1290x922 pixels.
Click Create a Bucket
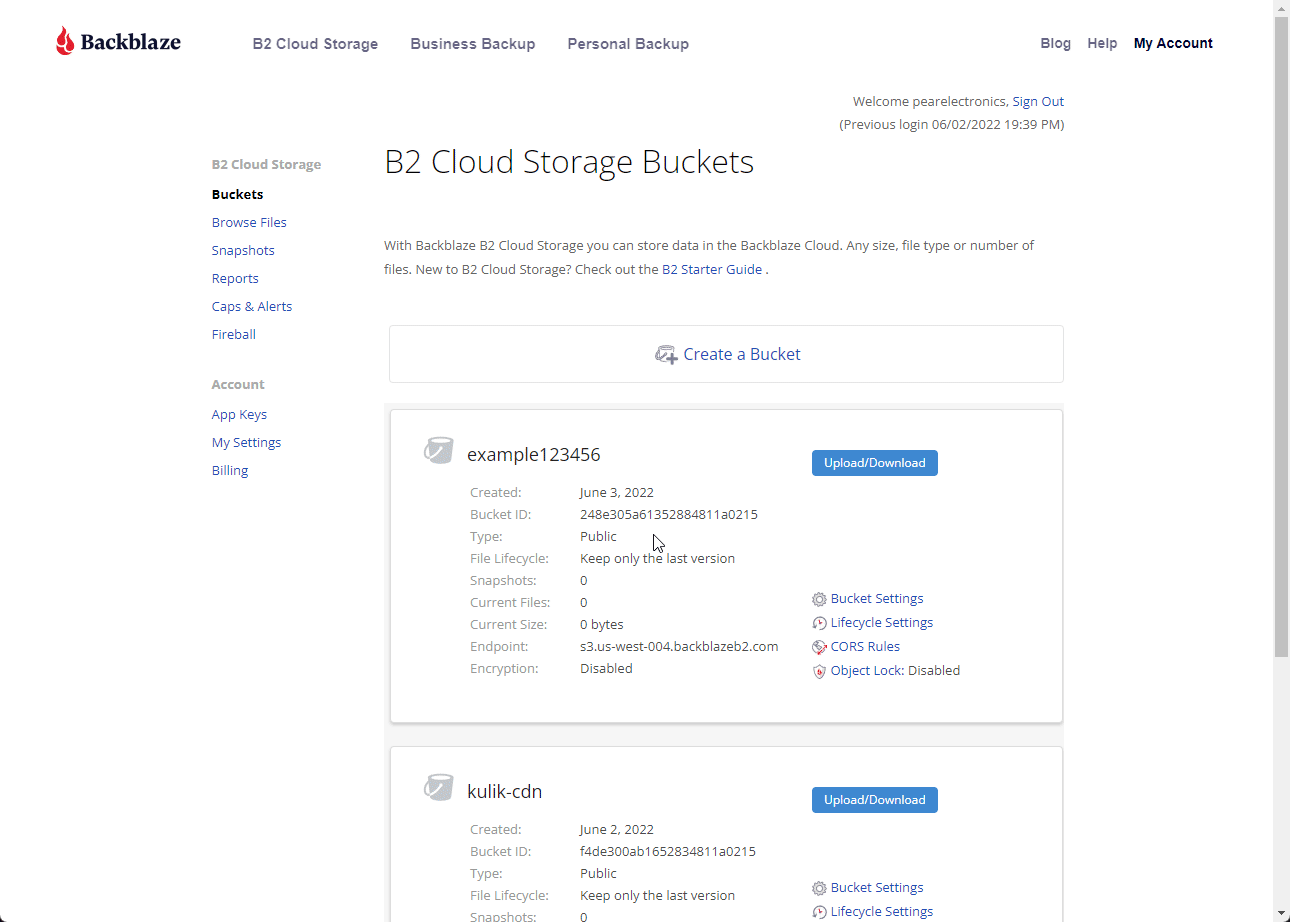[726, 354]
